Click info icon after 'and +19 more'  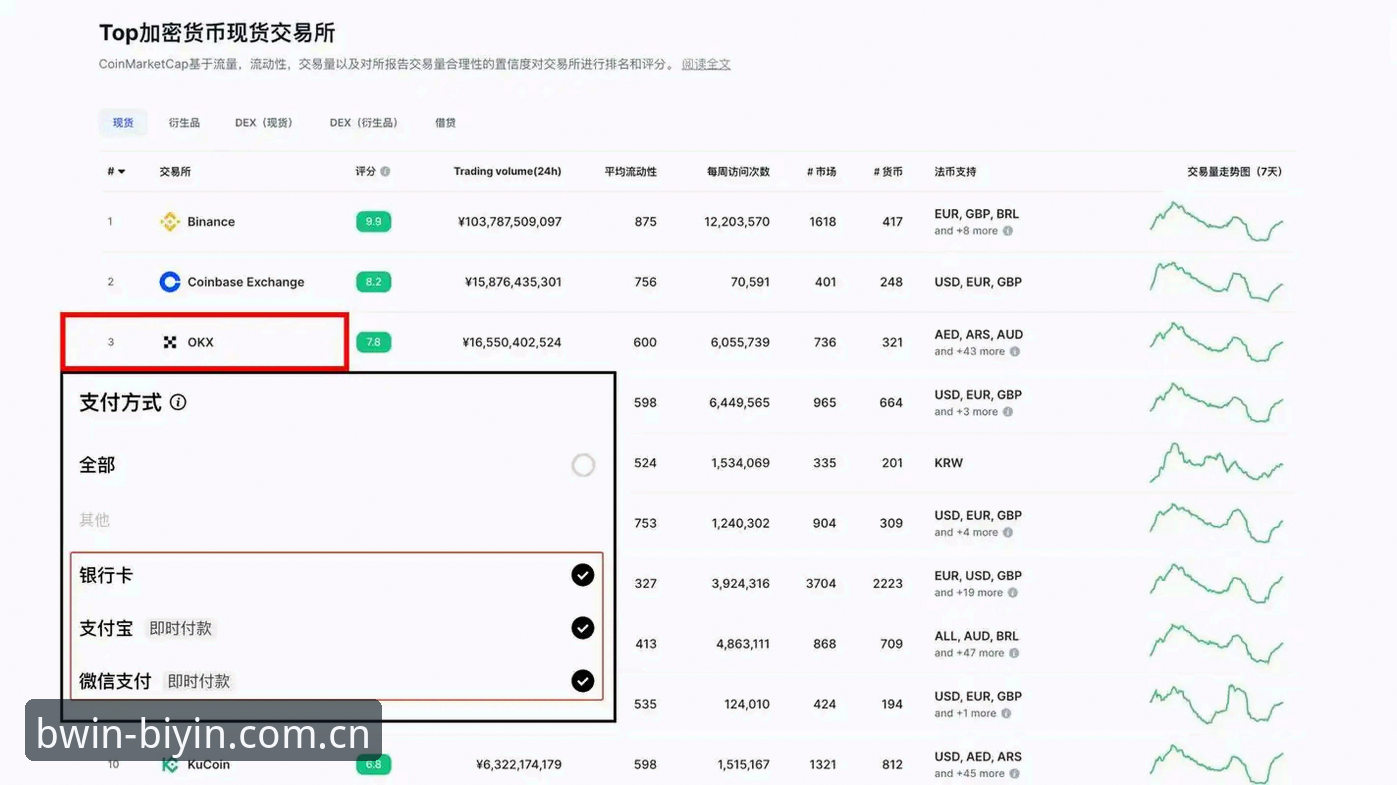pyautogui.click(x=1013, y=593)
